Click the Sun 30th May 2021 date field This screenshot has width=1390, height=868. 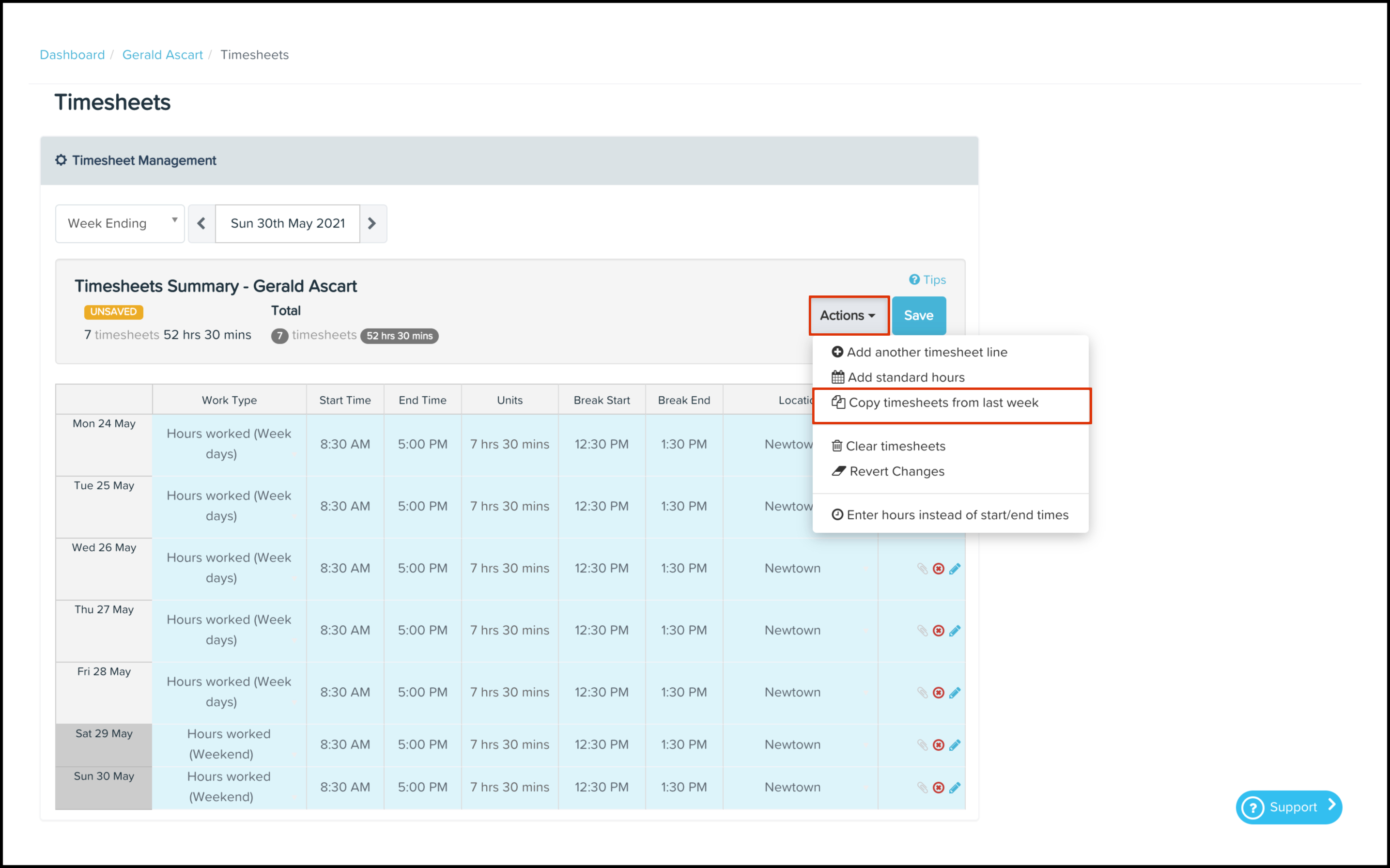click(x=288, y=223)
